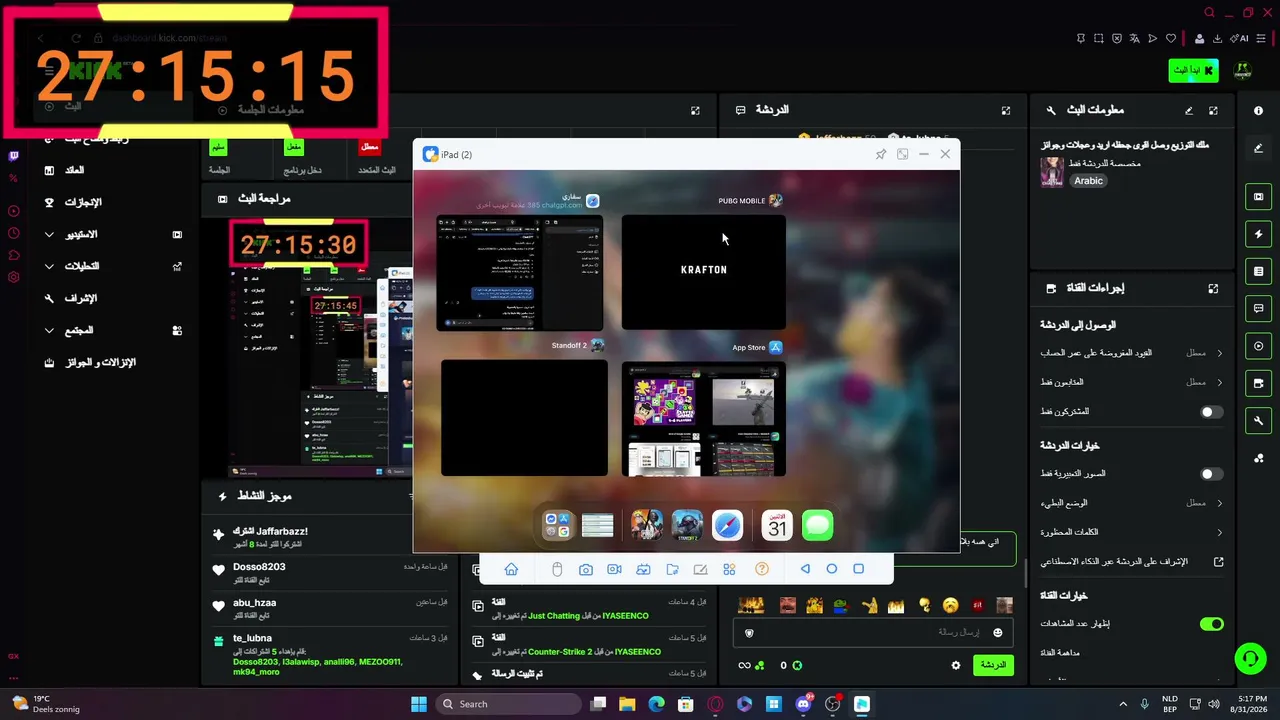Click the circle home button in the iPad toolbar

pos(831,569)
